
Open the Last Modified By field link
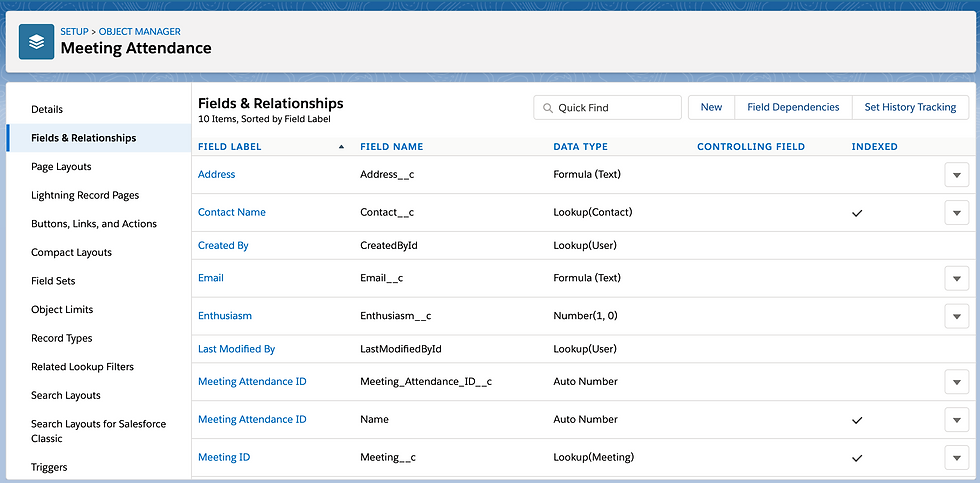[x=236, y=349]
